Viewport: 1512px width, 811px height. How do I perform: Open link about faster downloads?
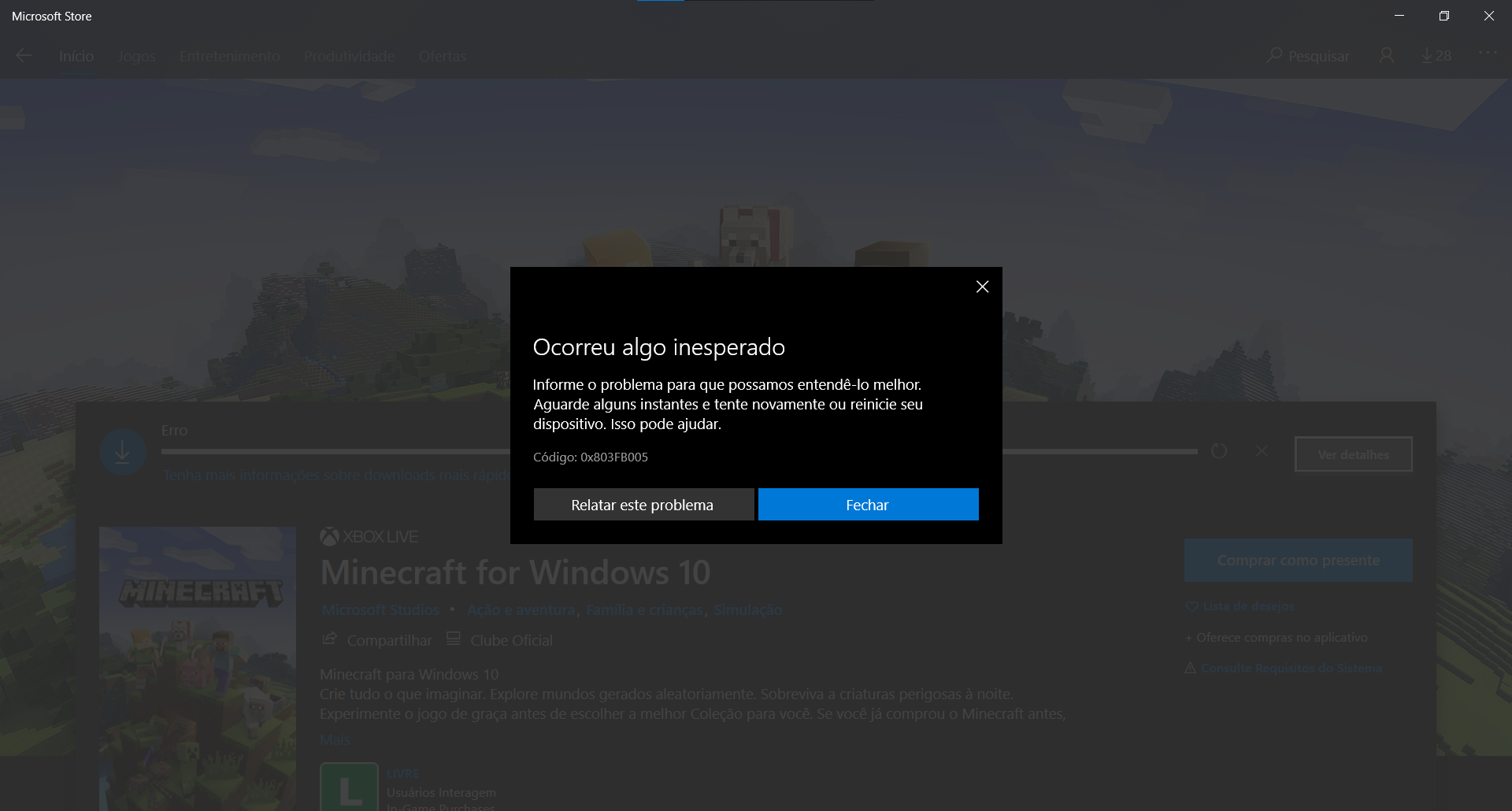point(336,476)
